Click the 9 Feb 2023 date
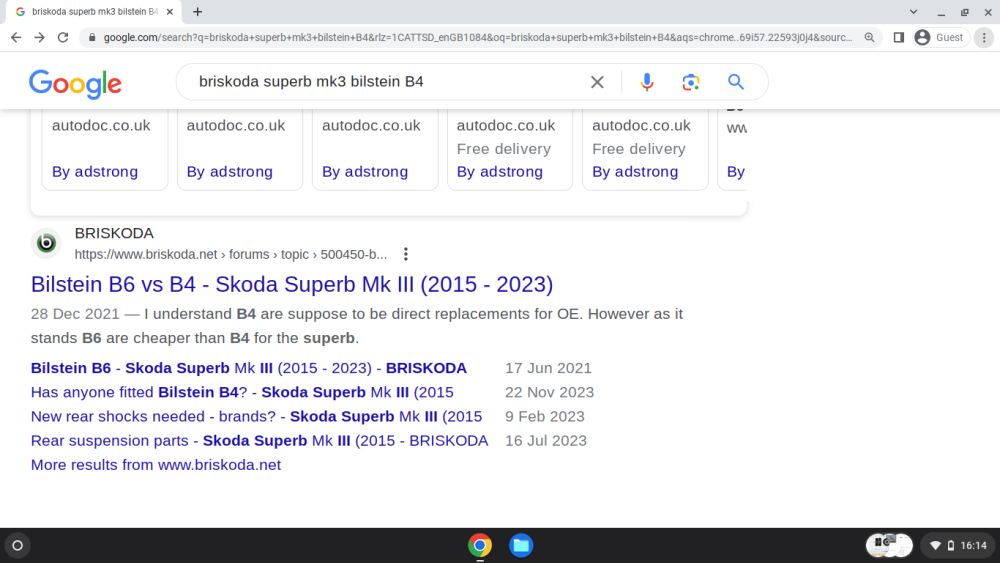The image size is (1000, 563). point(545,416)
